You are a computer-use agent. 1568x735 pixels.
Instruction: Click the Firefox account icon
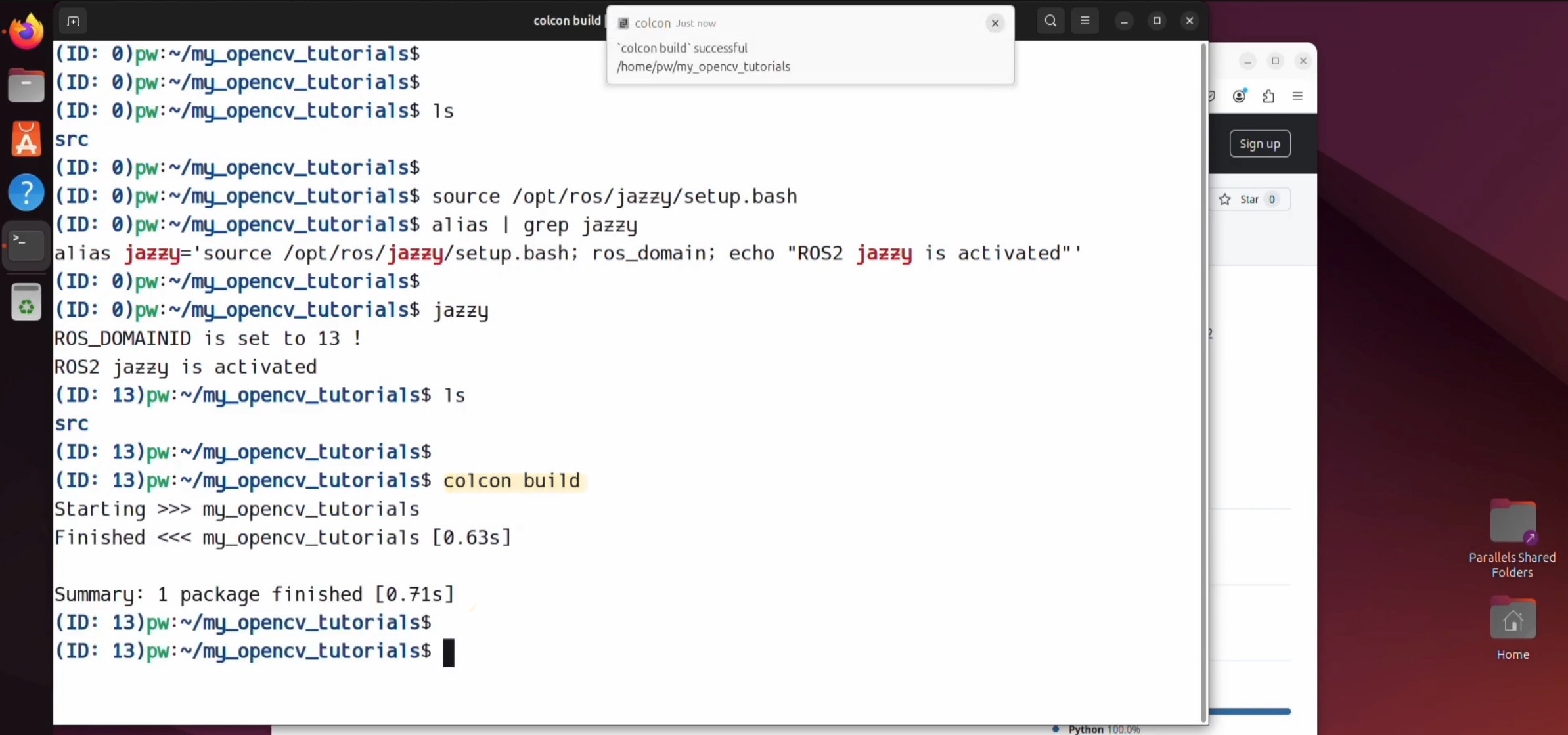click(1239, 96)
